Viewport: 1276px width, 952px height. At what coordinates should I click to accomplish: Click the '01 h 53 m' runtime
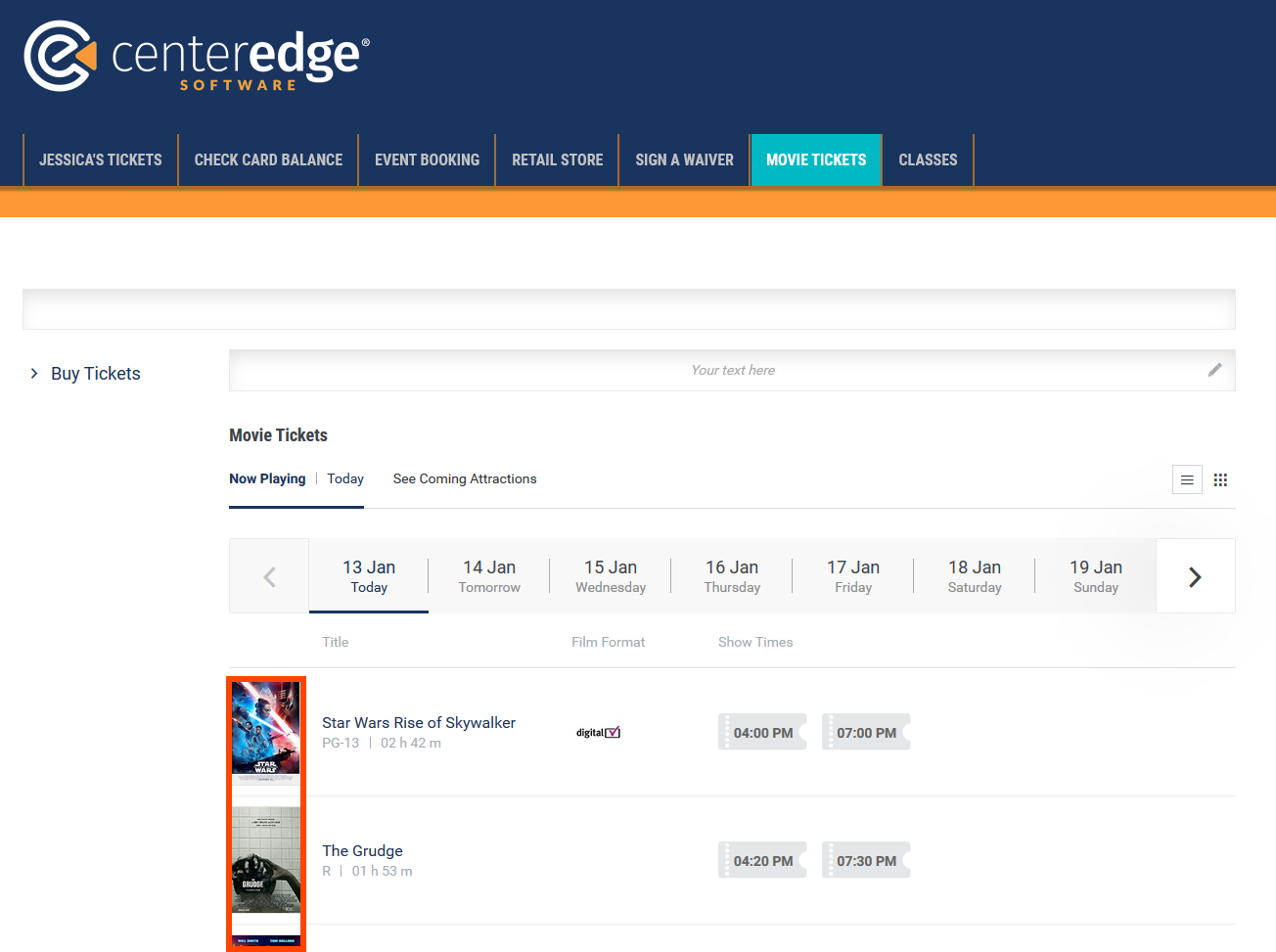point(382,871)
